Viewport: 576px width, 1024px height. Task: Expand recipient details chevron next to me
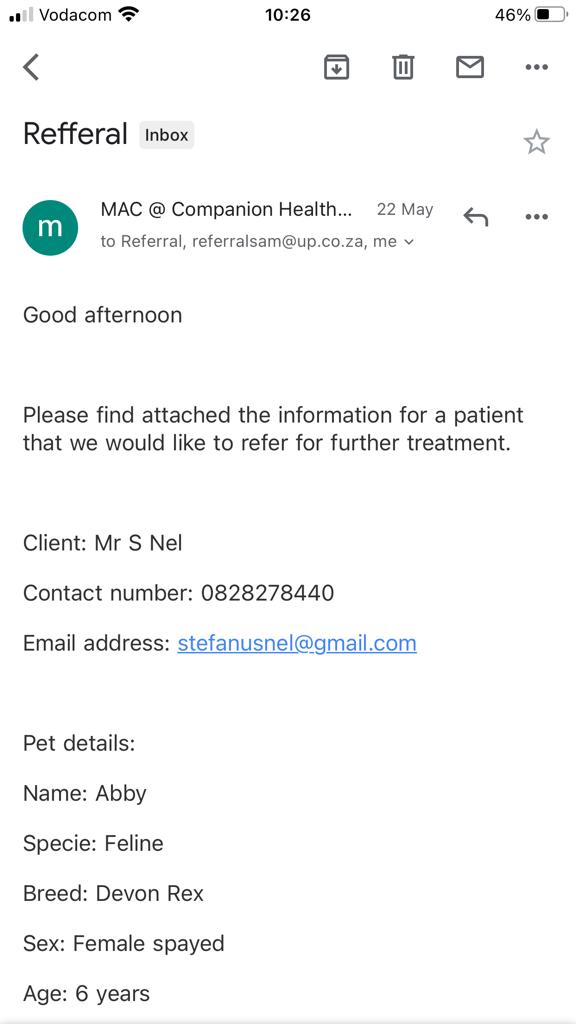coord(409,242)
